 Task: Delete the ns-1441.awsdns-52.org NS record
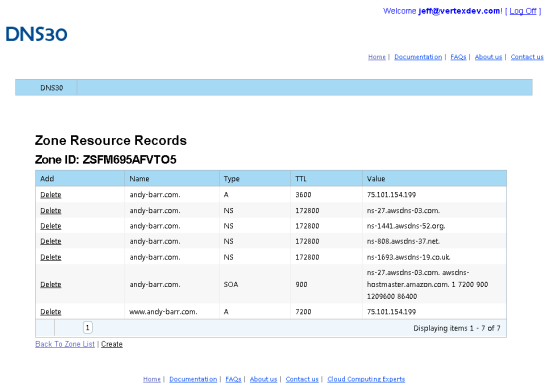coord(51,226)
